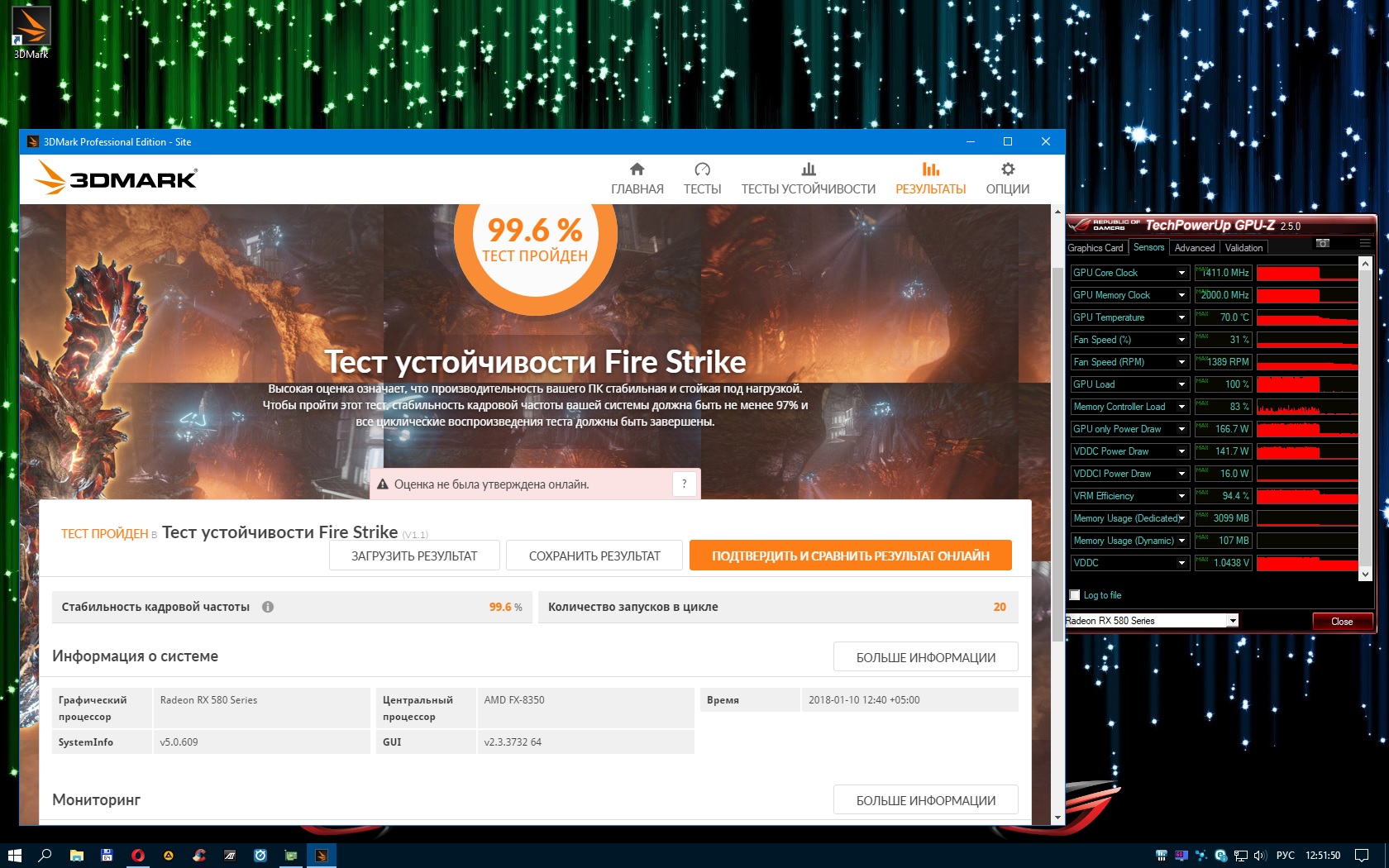Screen dimensions: 1389x868
Task: Open the Action Center notifications icon
Action: 1362,856
